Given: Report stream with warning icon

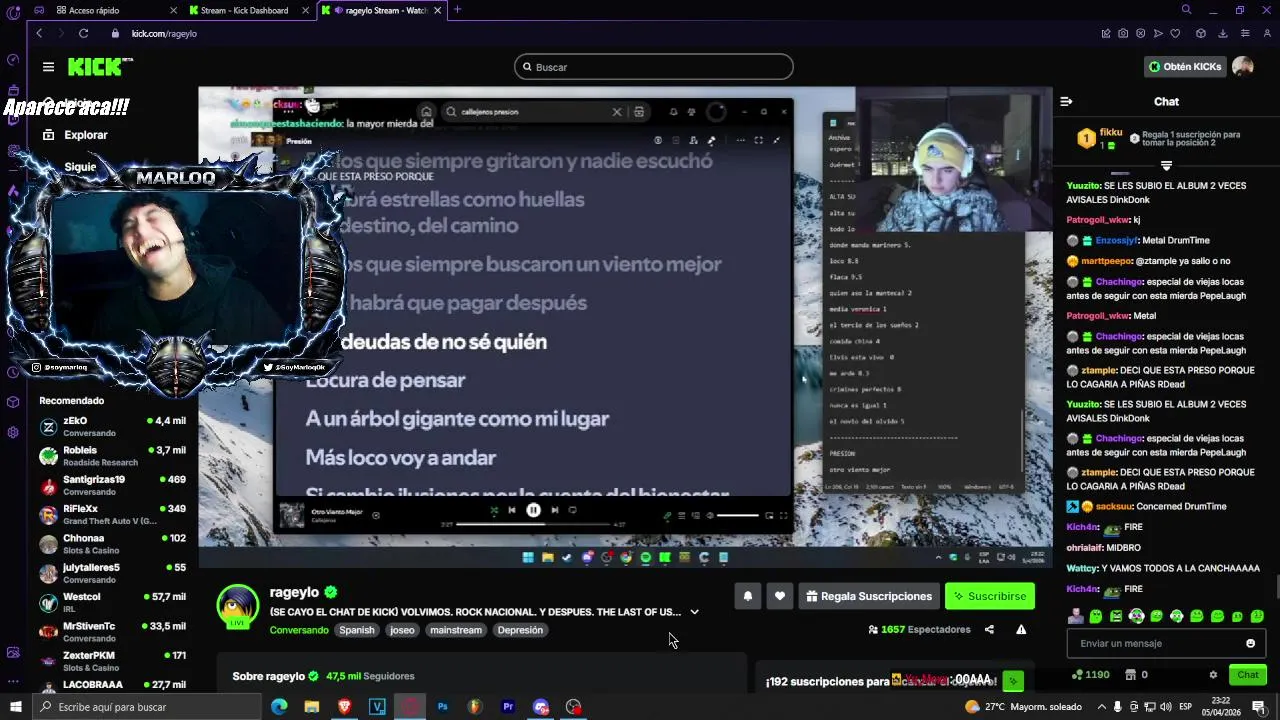Looking at the screenshot, I should tap(1021, 630).
